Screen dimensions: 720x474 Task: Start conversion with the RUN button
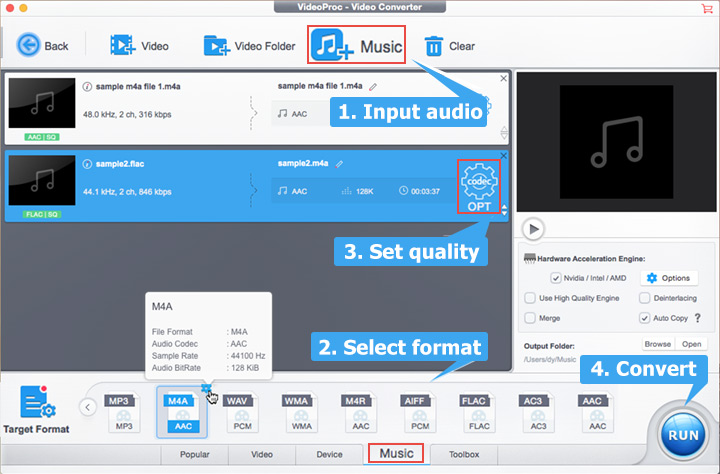[683, 434]
